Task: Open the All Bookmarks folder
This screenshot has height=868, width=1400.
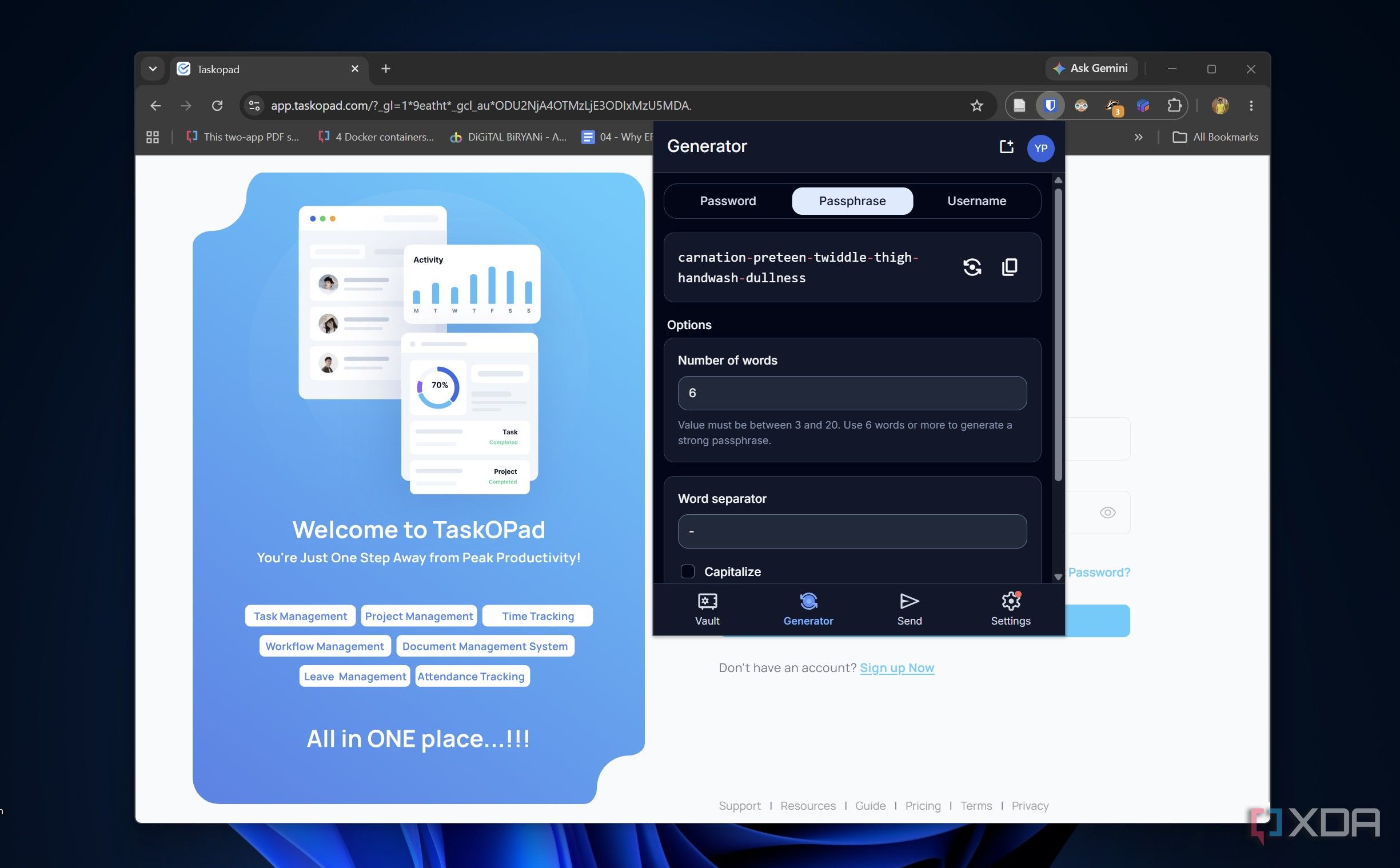Action: click(1215, 137)
